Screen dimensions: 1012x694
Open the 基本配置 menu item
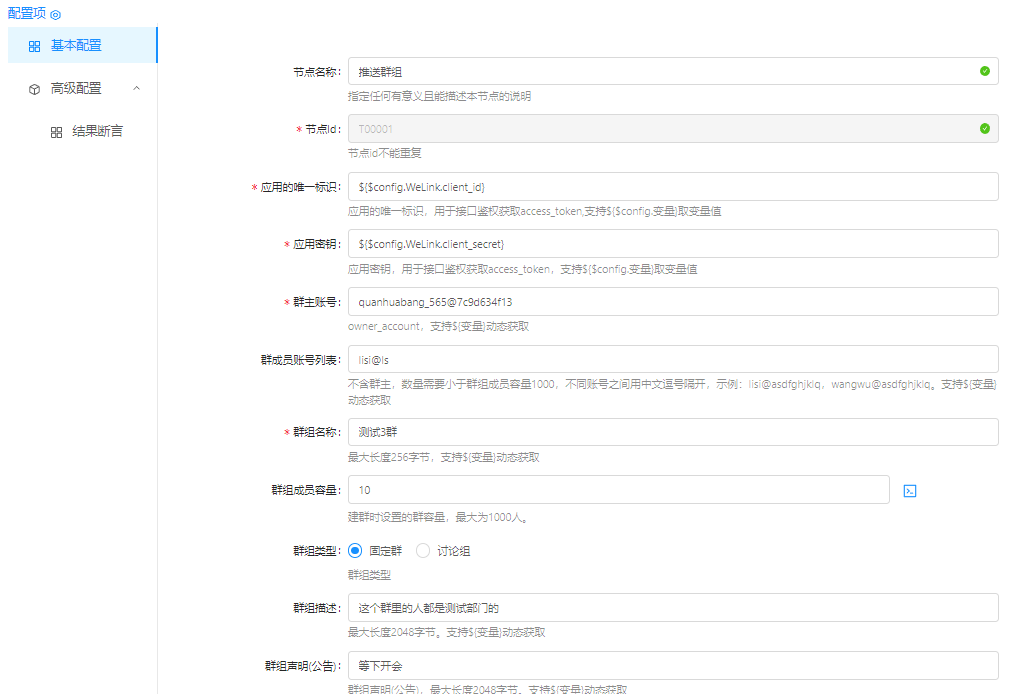point(76,46)
